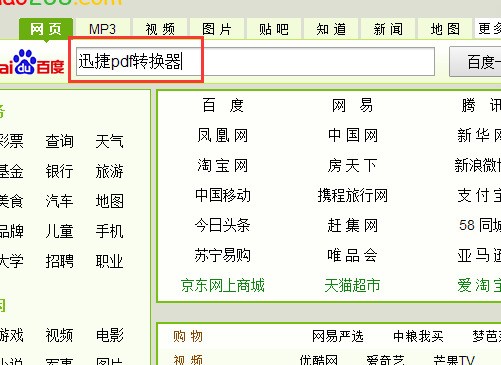Open the green 天猫超市 link
The height and width of the screenshot is (365, 501).
coord(353,286)
